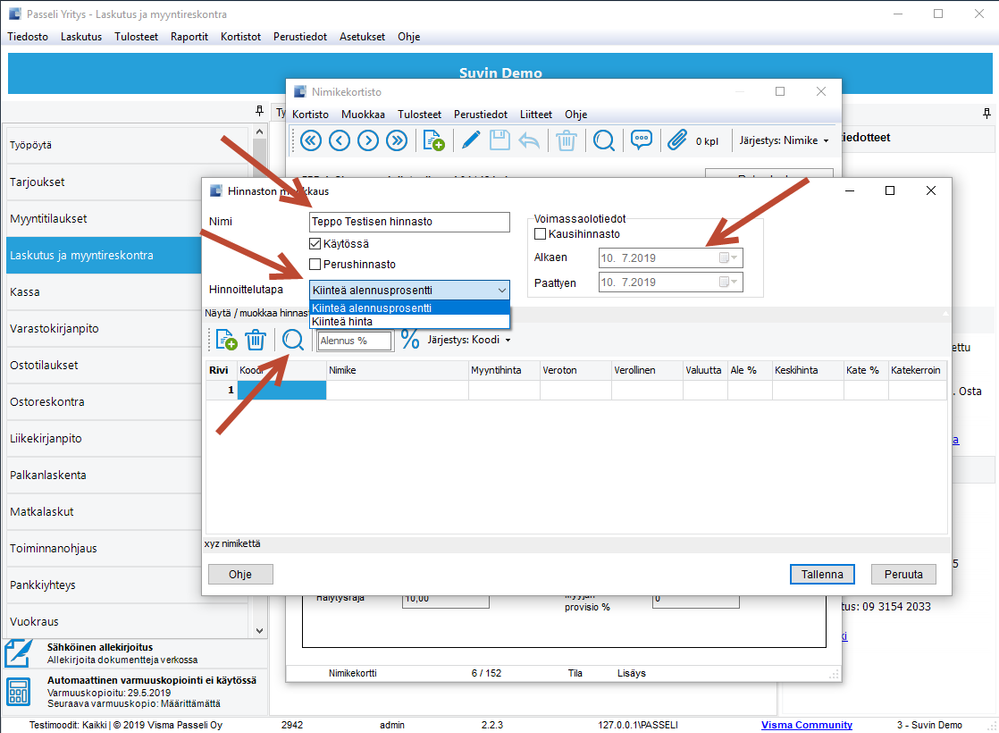Choose Kiinteä hinta from the dropdown list
999x733 pixels.
tap(409, 321)
